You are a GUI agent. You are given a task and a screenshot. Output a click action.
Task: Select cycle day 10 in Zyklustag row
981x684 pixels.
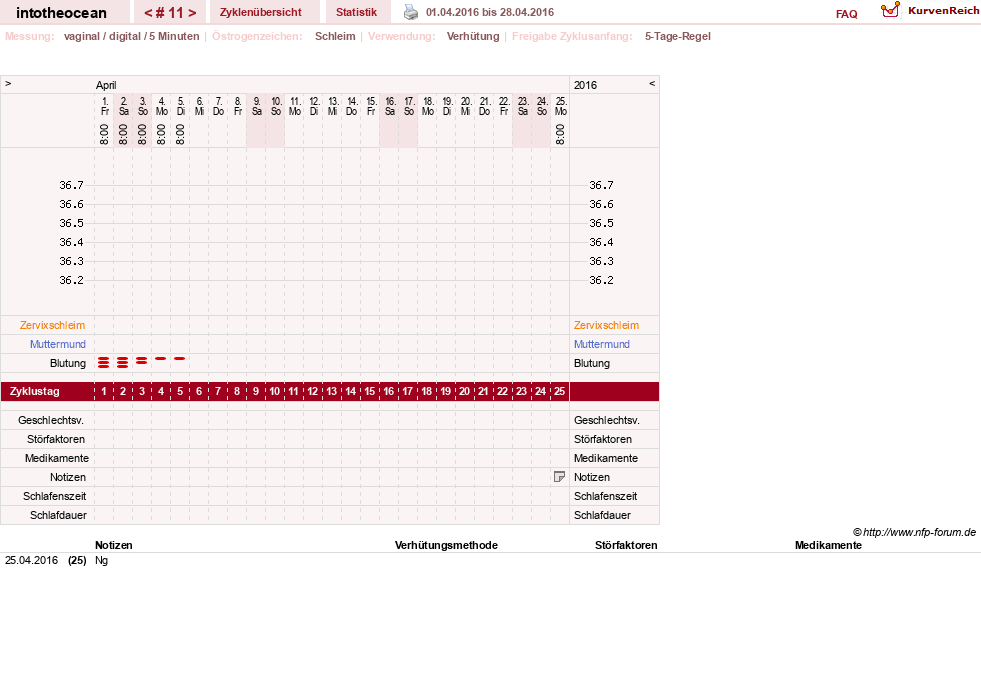pos(275,391)
